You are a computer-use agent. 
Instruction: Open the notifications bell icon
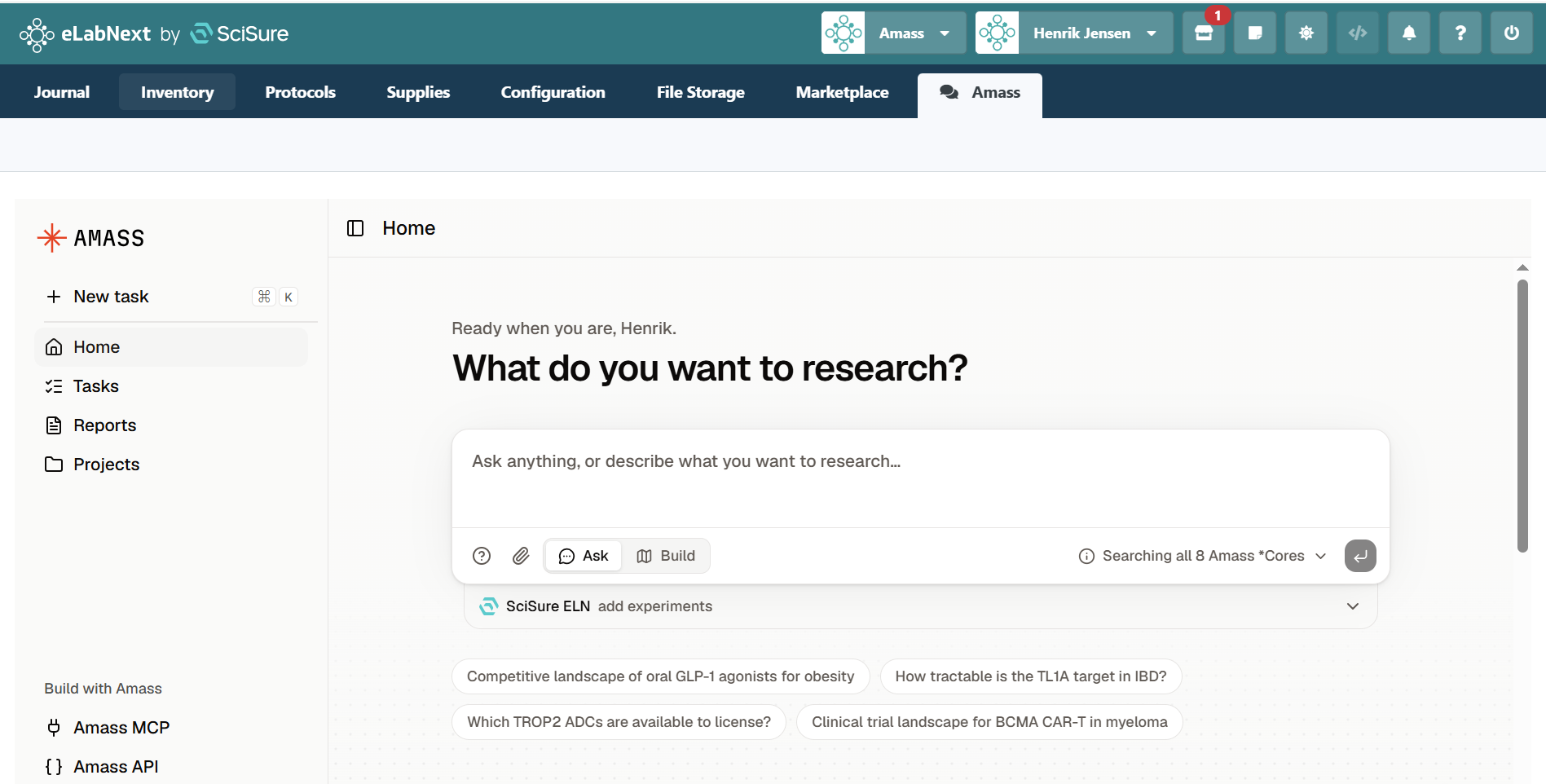coord(1409,33)
